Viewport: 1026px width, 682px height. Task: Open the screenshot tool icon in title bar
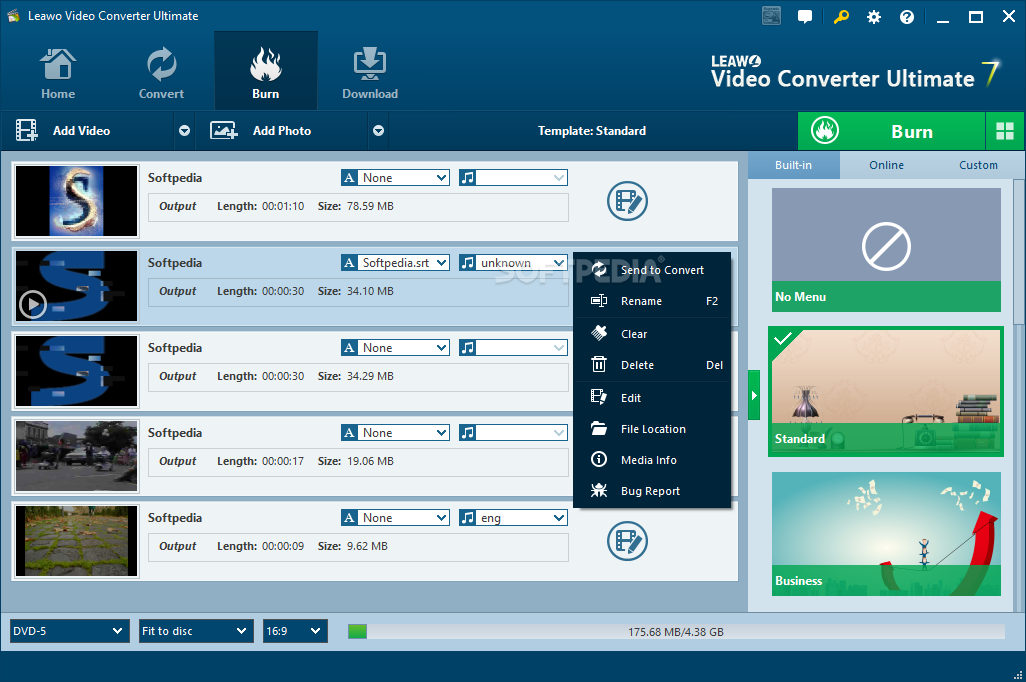click(771, 16)
